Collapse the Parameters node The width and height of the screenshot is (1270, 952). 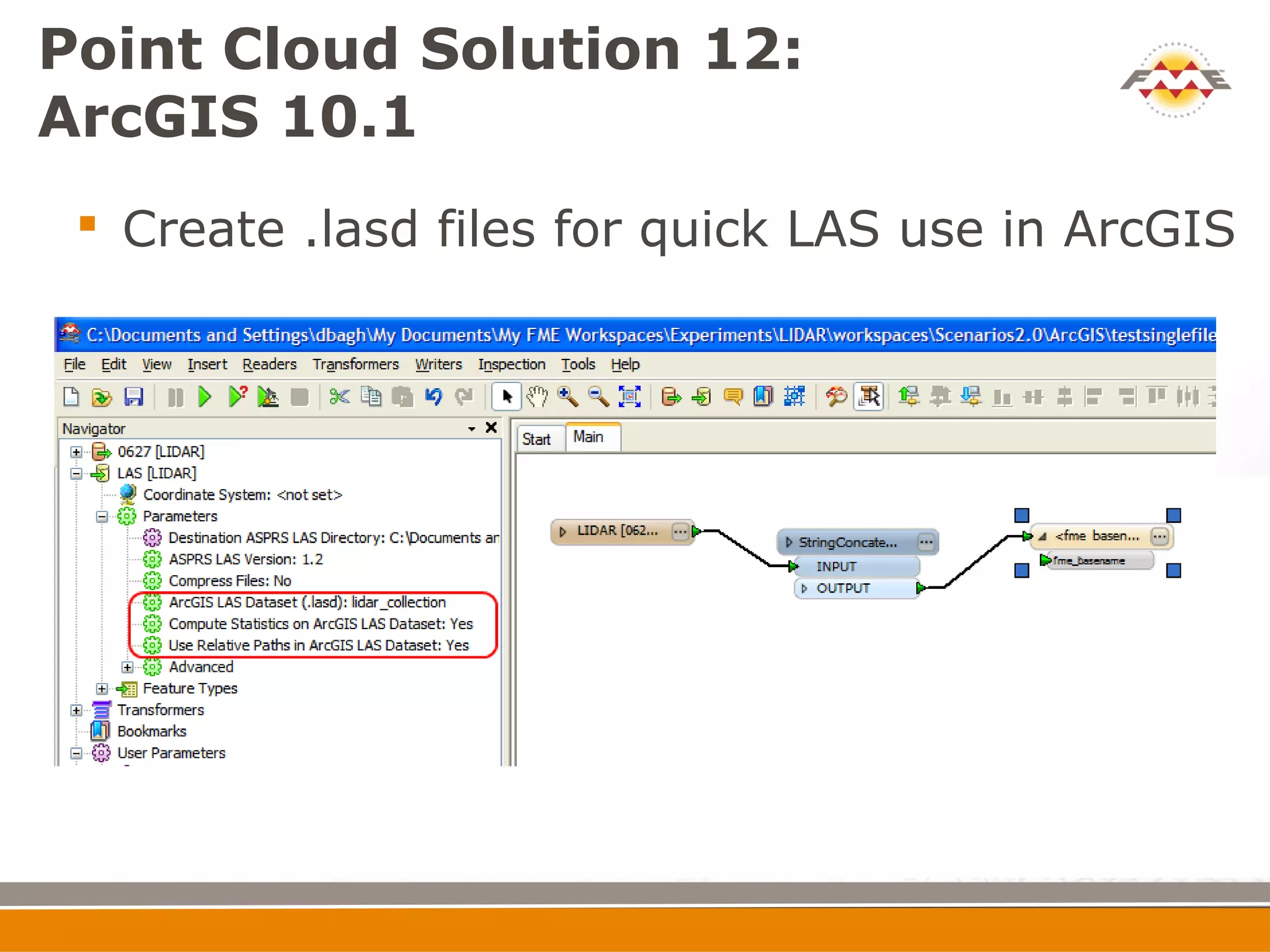click(x=102, y=517)
